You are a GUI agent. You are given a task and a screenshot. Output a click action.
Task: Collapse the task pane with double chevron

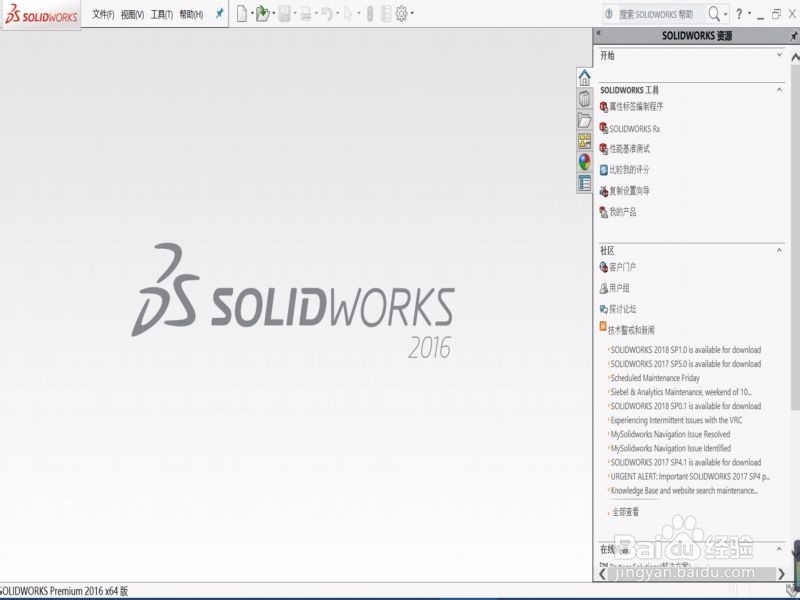tap(599, 34)
